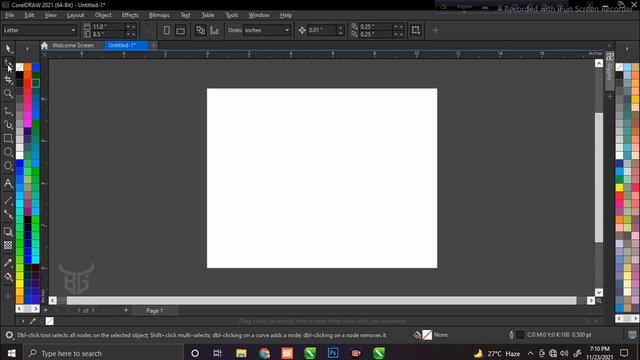Select the Freehand curve tool
Viewport: 640px width, 360px height.
click(8, 111)
